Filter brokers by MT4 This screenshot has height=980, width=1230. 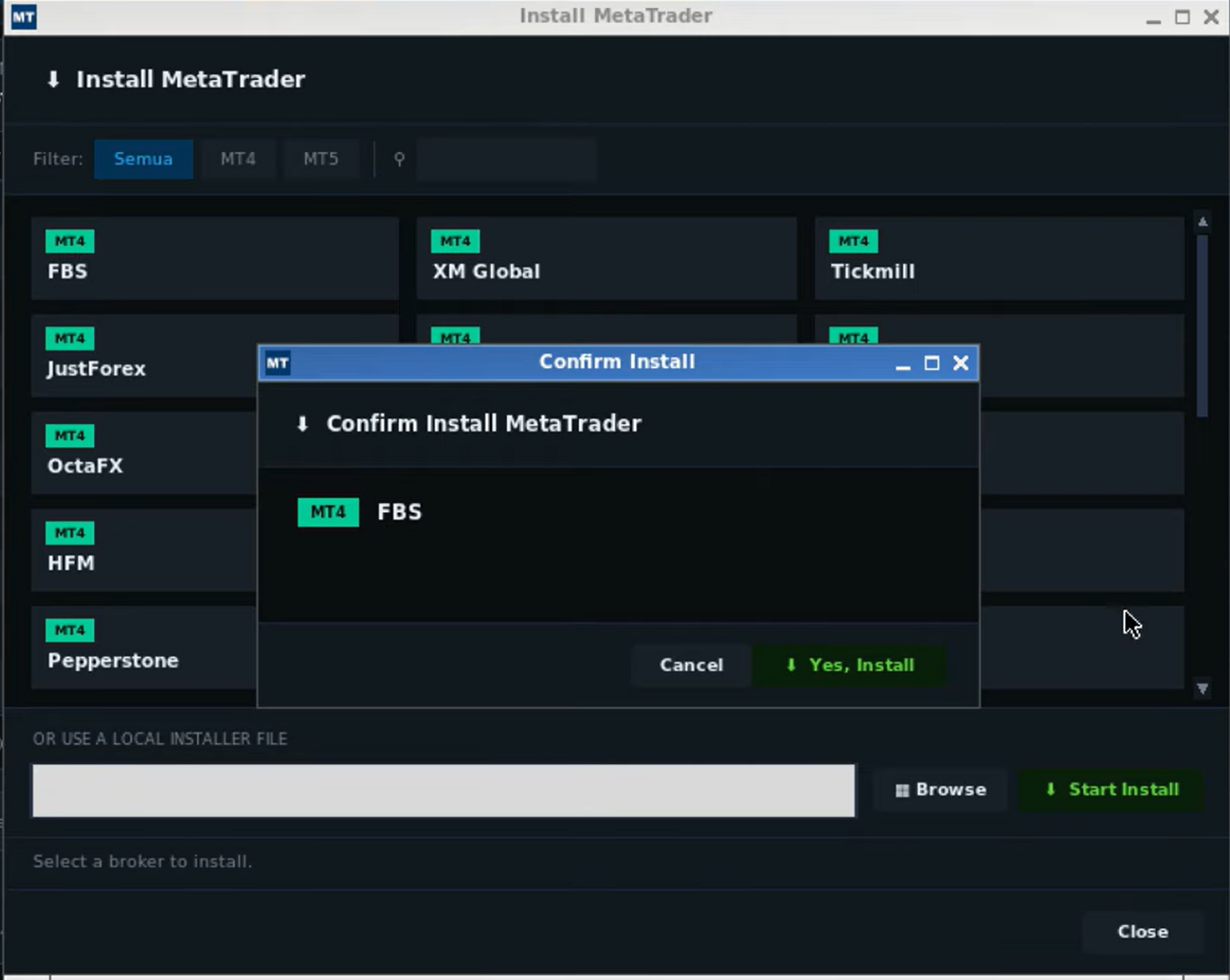click(x=238, y=159)
